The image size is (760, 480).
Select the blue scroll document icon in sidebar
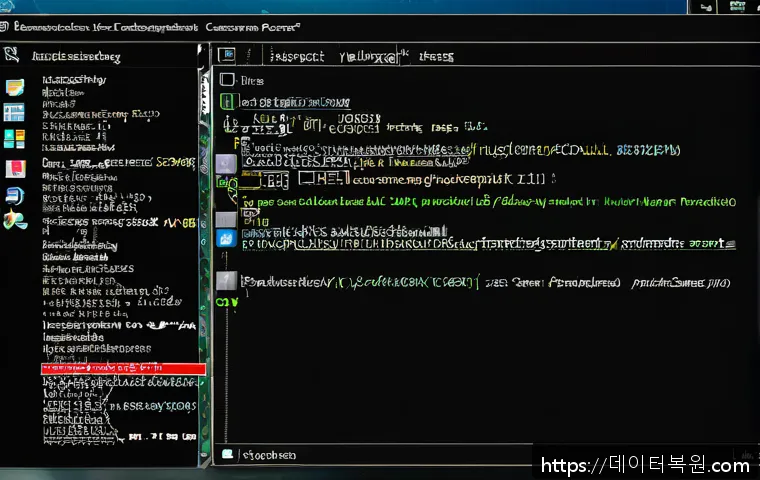(15, 196)
